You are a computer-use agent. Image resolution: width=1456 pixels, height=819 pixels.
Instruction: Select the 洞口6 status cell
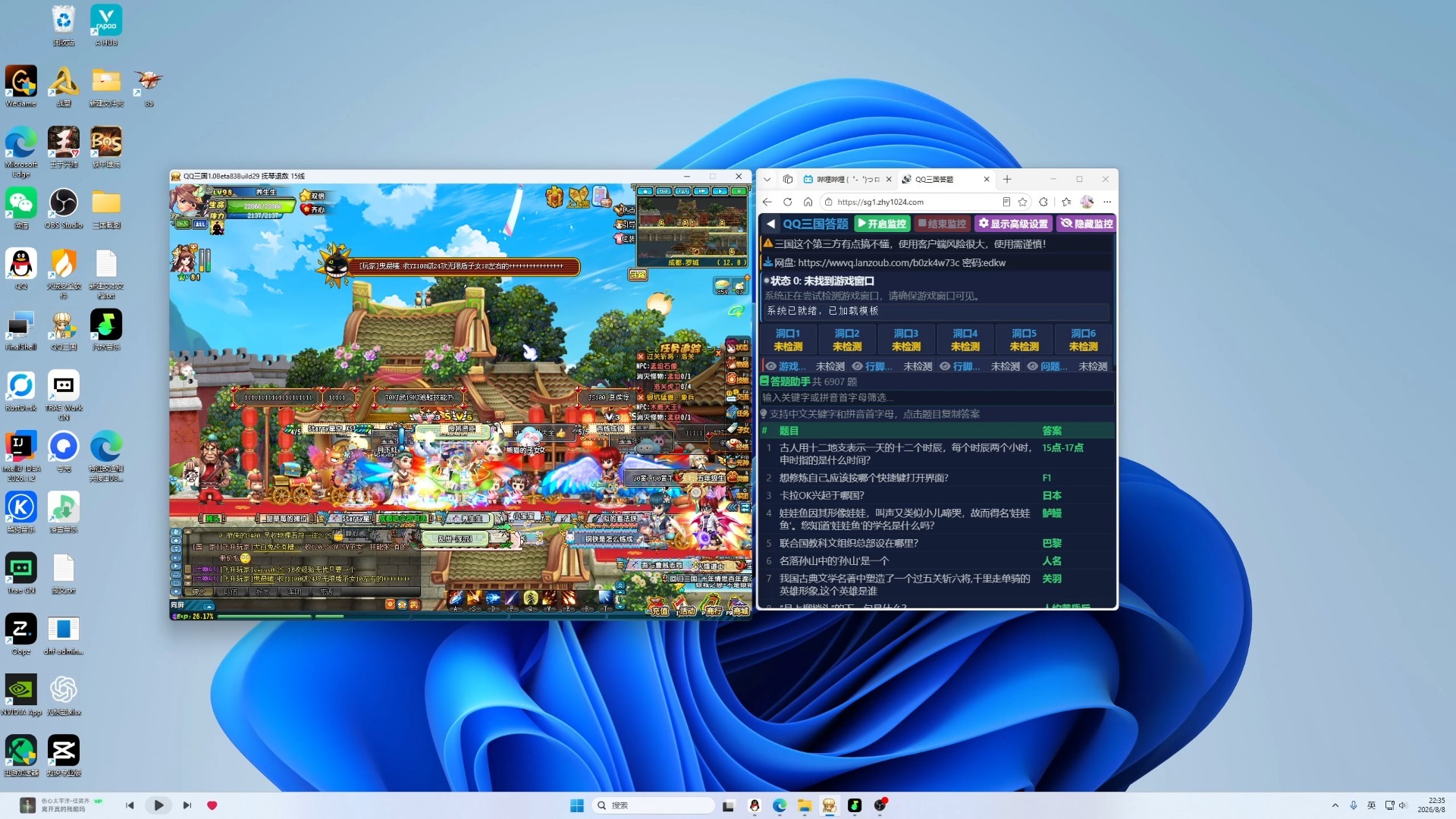1084,340
